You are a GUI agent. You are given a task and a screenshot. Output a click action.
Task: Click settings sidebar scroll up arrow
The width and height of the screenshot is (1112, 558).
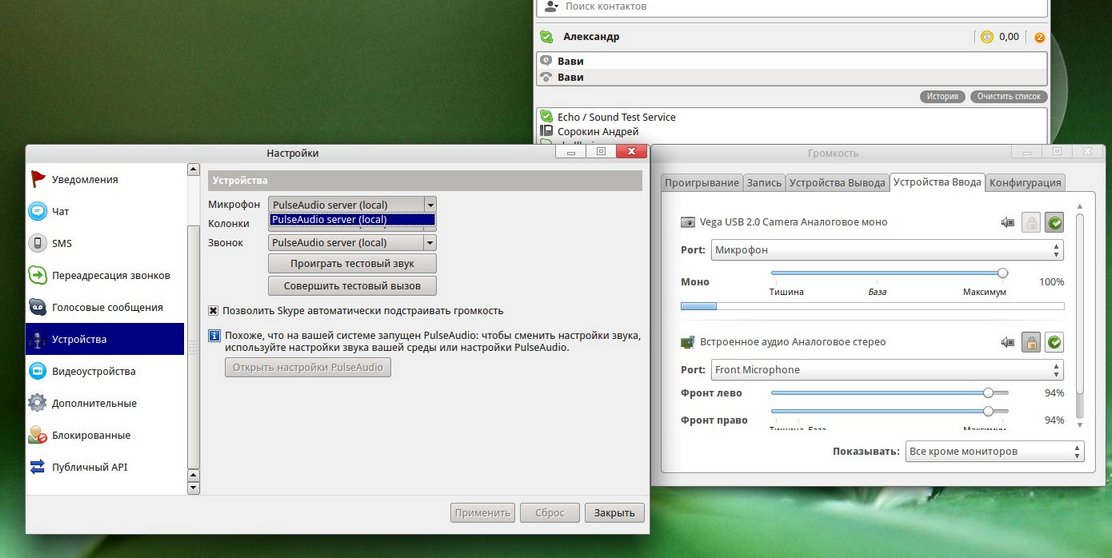tap(193, 169)
